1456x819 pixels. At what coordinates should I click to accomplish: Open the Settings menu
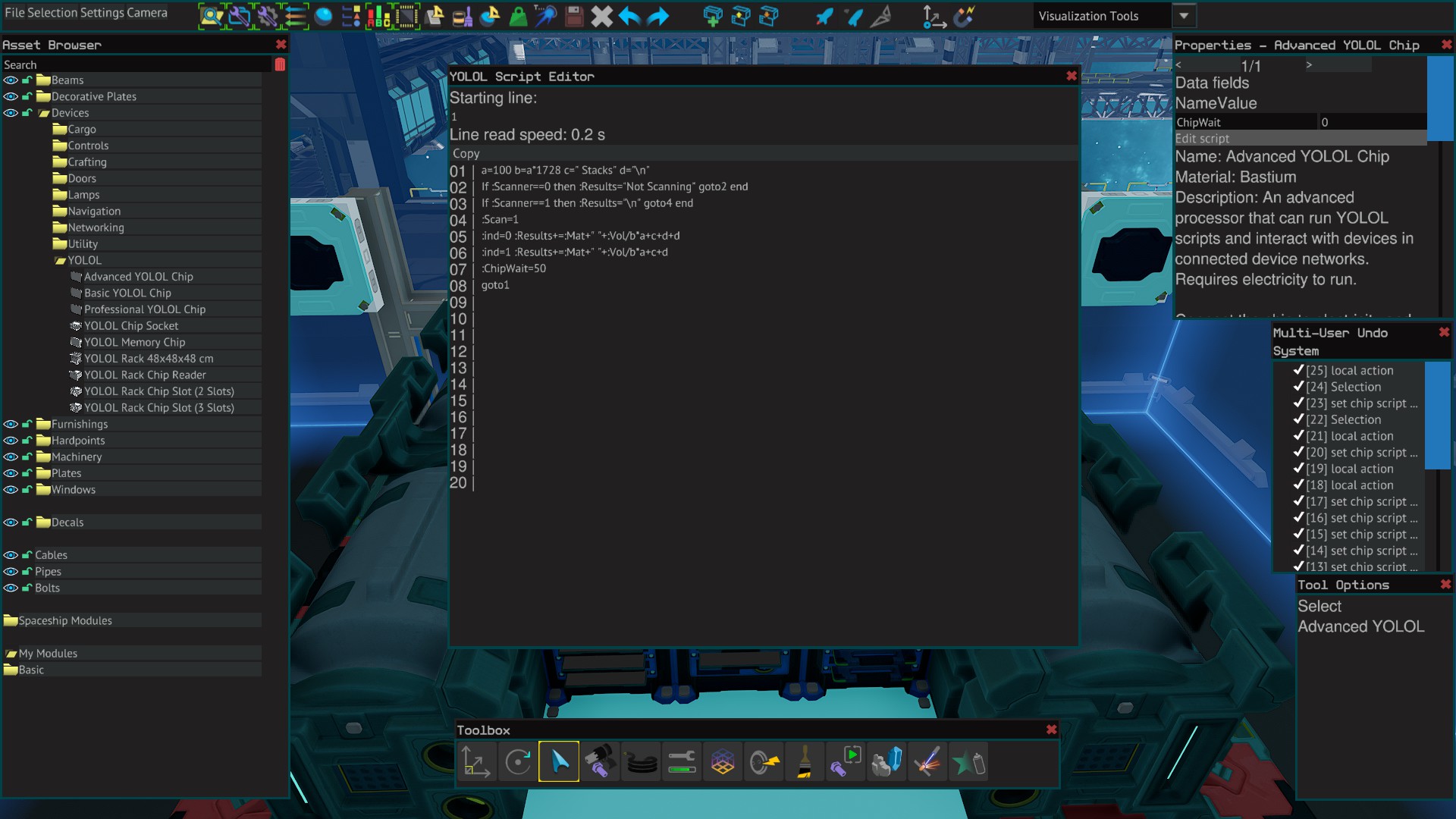point(102,13)
